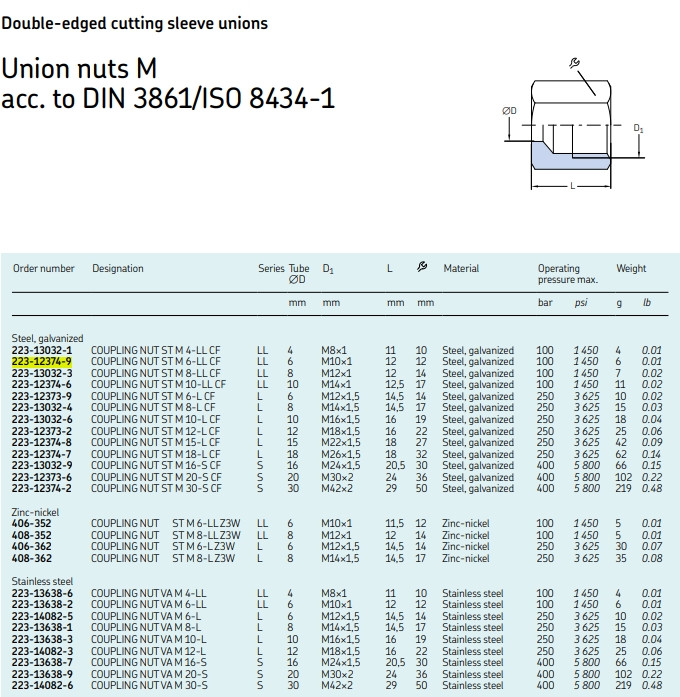The width and height of the screenshot is (680, 697).
Task: Click the Material column header
Action: click(x=461, y=268)
